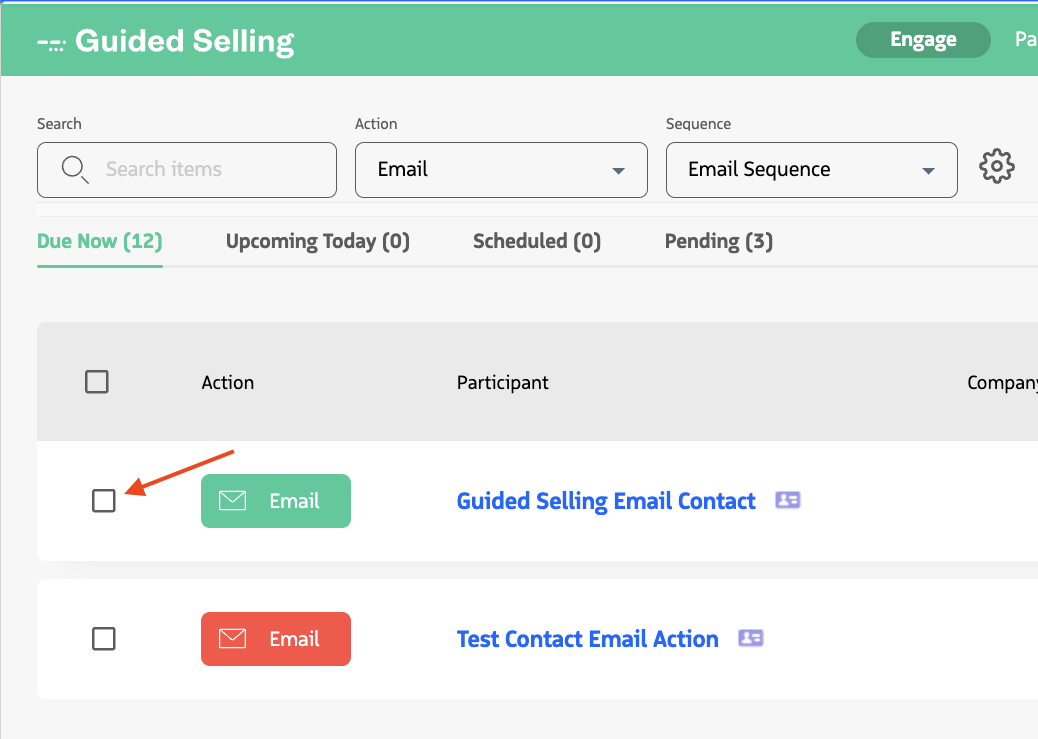Click the Guided Selling logo icon
This screenshot has width=1038, height=739.
51,41
